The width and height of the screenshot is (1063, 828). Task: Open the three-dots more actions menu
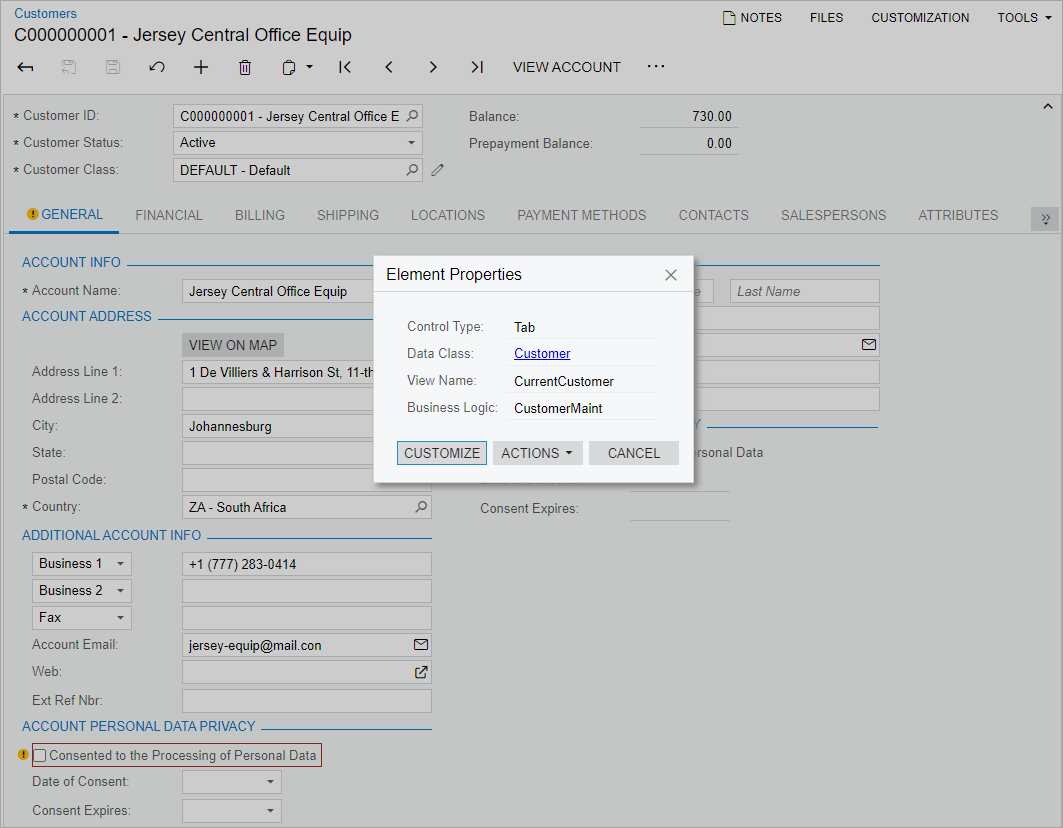656,67
